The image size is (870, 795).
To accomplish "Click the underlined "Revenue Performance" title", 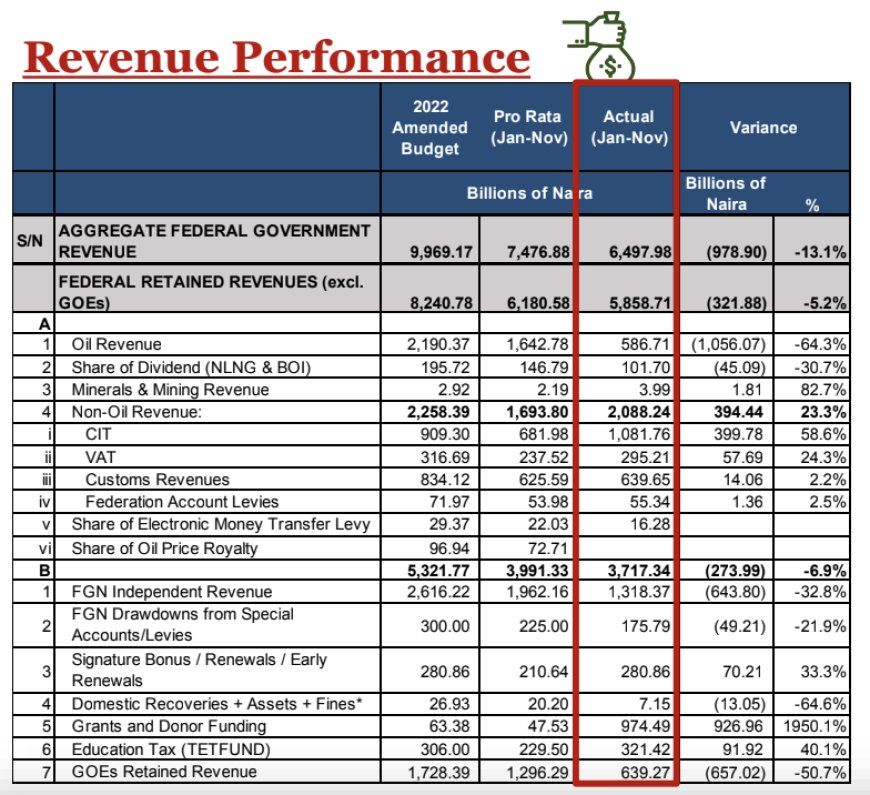I will (276, 56).
